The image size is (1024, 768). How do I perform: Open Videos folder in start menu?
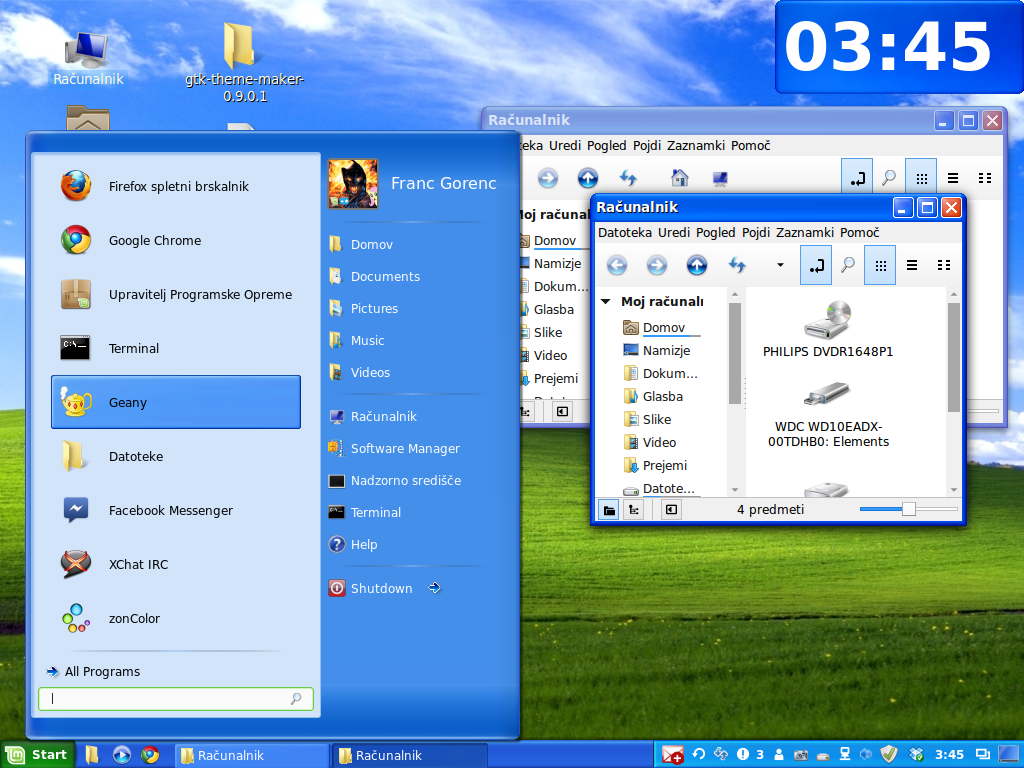(359, 372)
